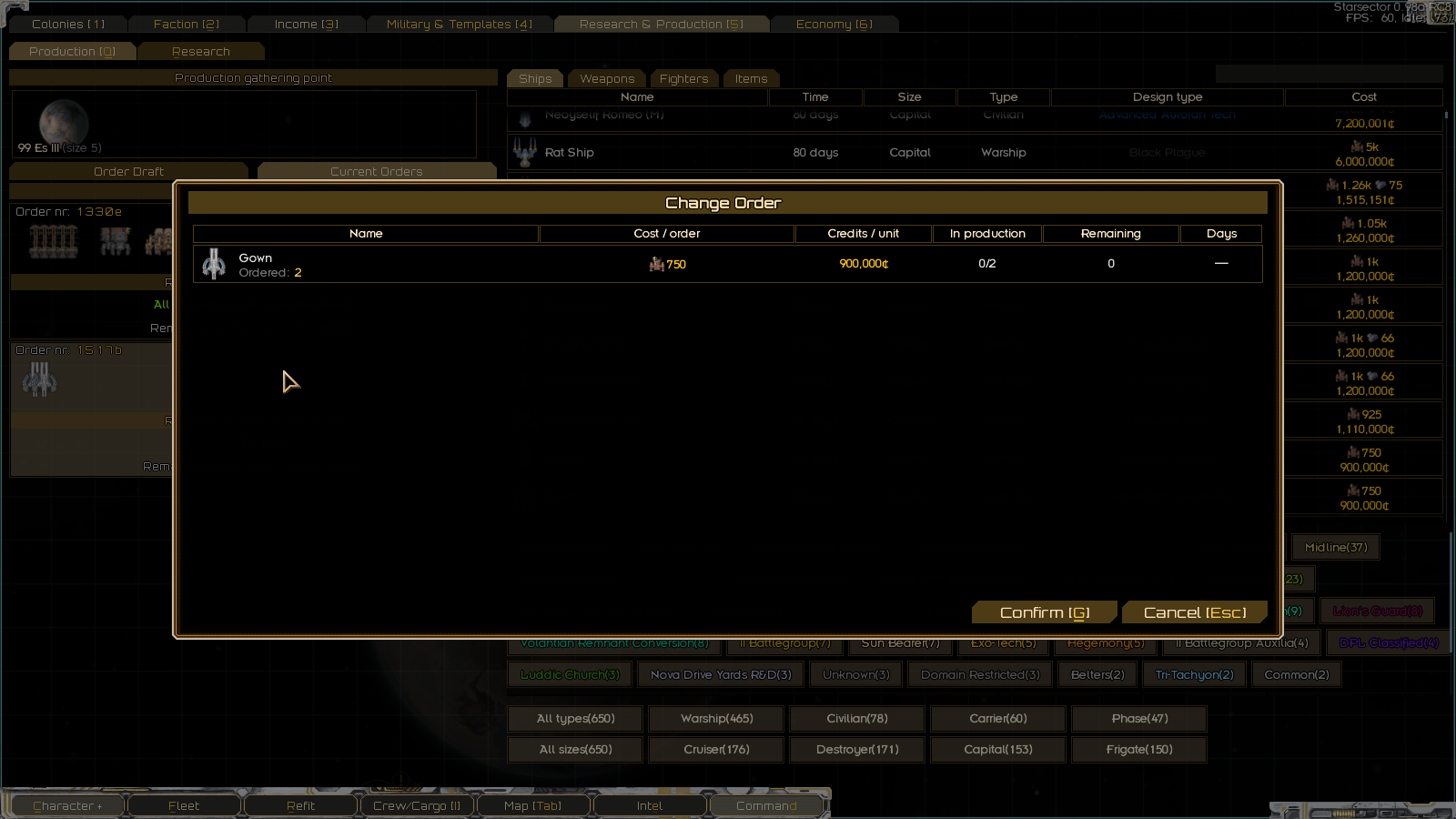Toggle the Warship(465) type filter
Image resolution: width=1456 pixels, height=819 pixels.
[717, 719]
